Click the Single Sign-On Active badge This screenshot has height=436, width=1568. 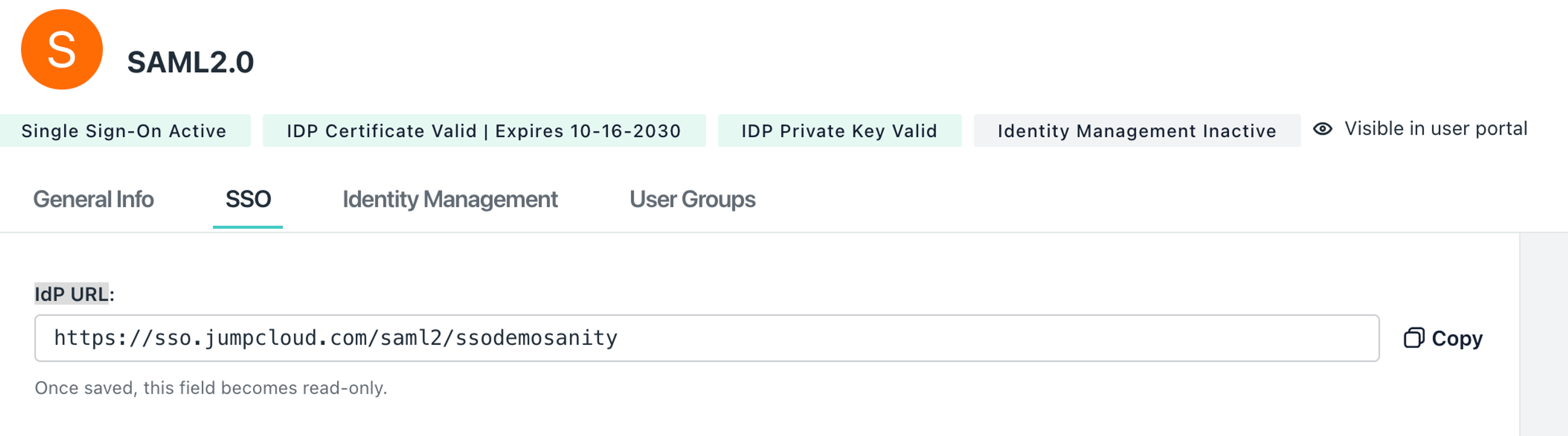point(124,131)
